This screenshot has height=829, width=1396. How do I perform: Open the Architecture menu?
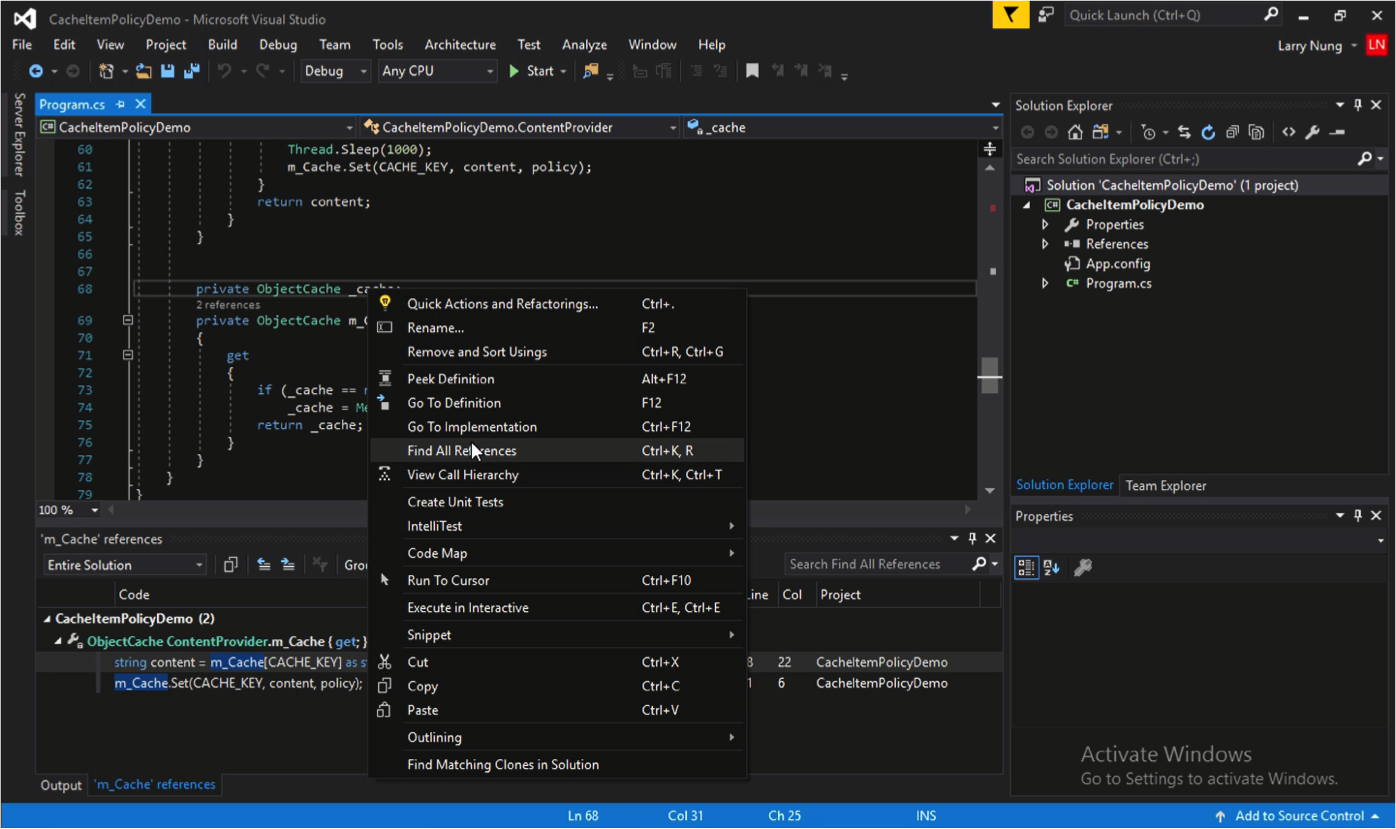[460, 45]
